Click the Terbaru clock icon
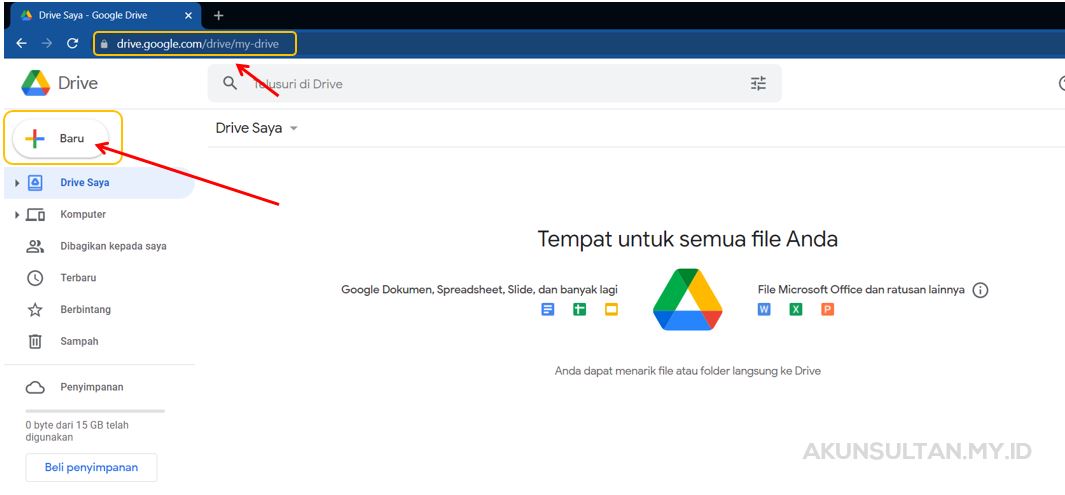This screenshot has height=495, width=1065. coord(35,278)
